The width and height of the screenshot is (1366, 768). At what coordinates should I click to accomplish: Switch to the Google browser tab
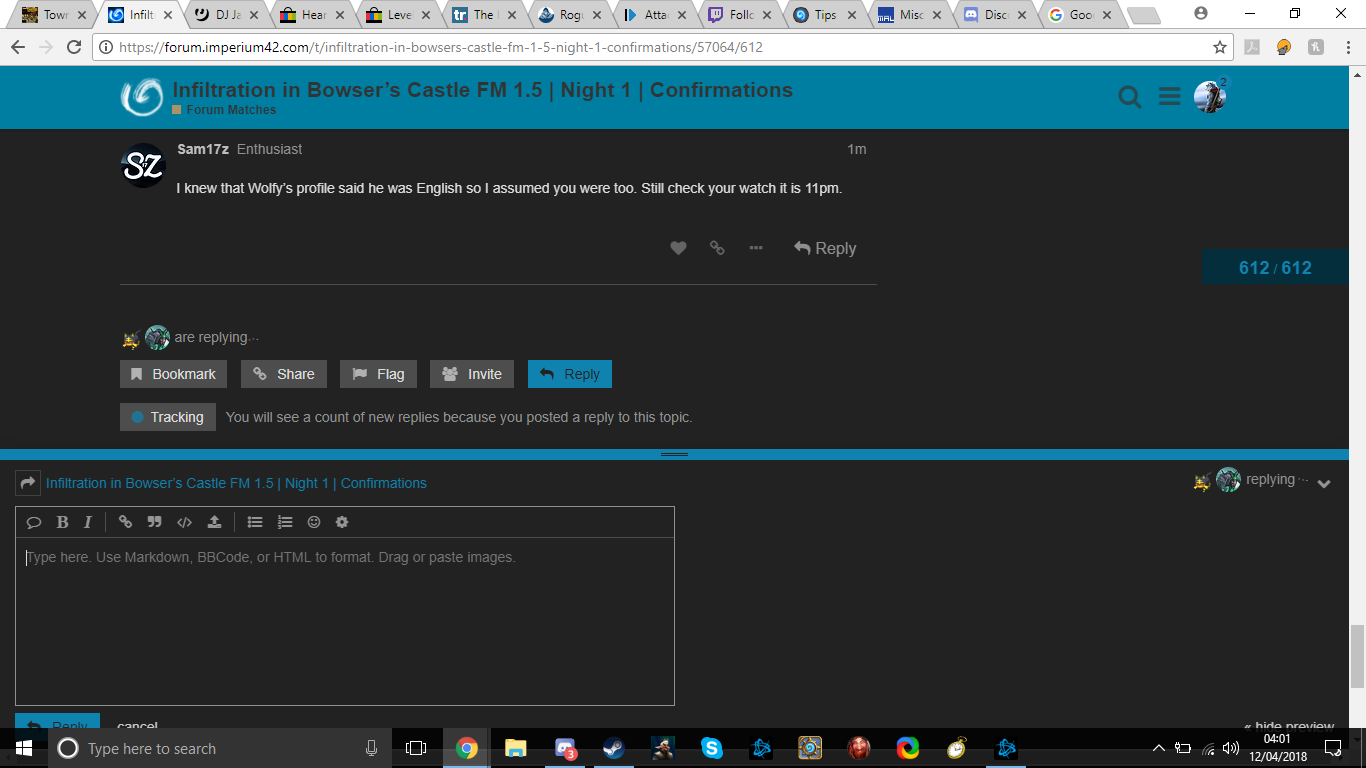(1082, 15)
